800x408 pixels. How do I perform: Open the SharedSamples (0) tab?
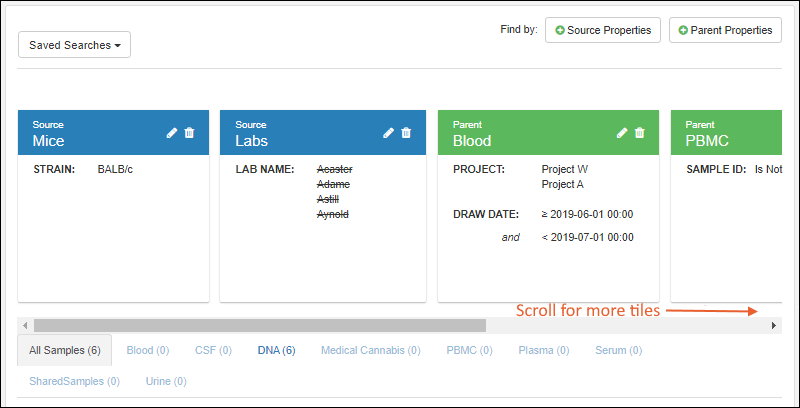click(74, 381)
